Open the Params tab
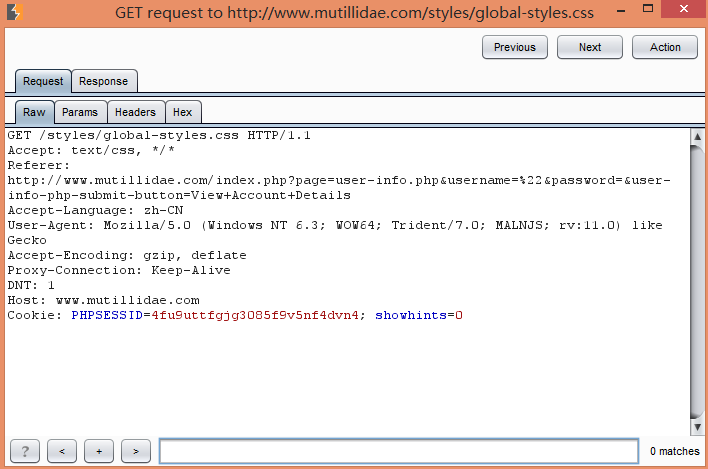 click(x=80, y=112)
